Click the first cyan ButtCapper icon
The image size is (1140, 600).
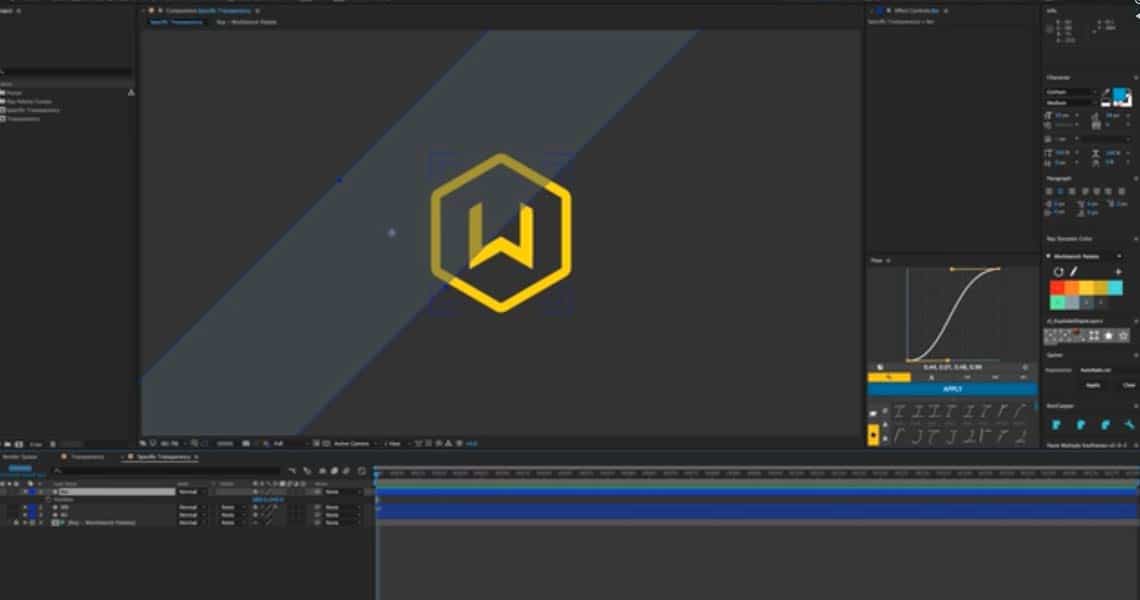(x=1057, y=425)
